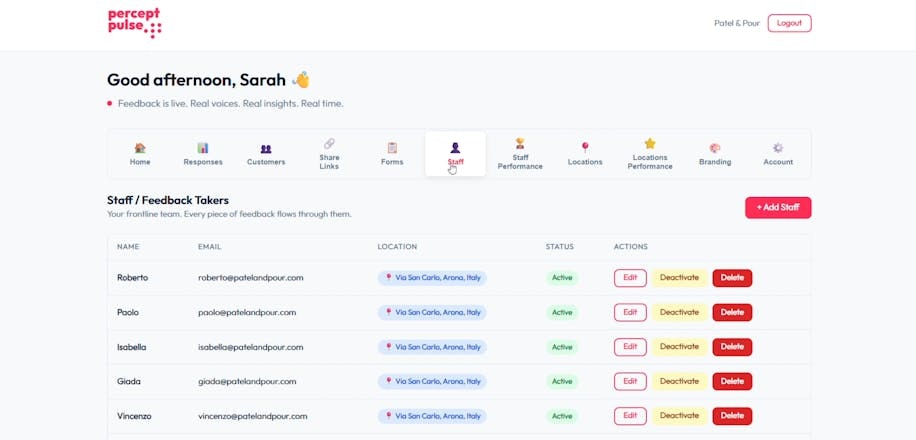The width and height of the screenshot is (916, 440).
Task: Open the Account tab label
Action: (778, 162)
